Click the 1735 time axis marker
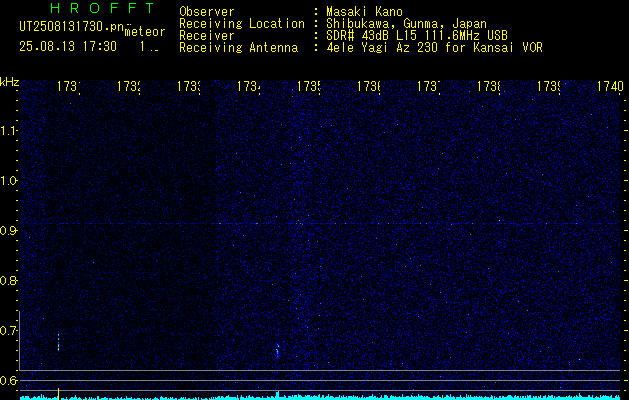 tap(309, 86)
